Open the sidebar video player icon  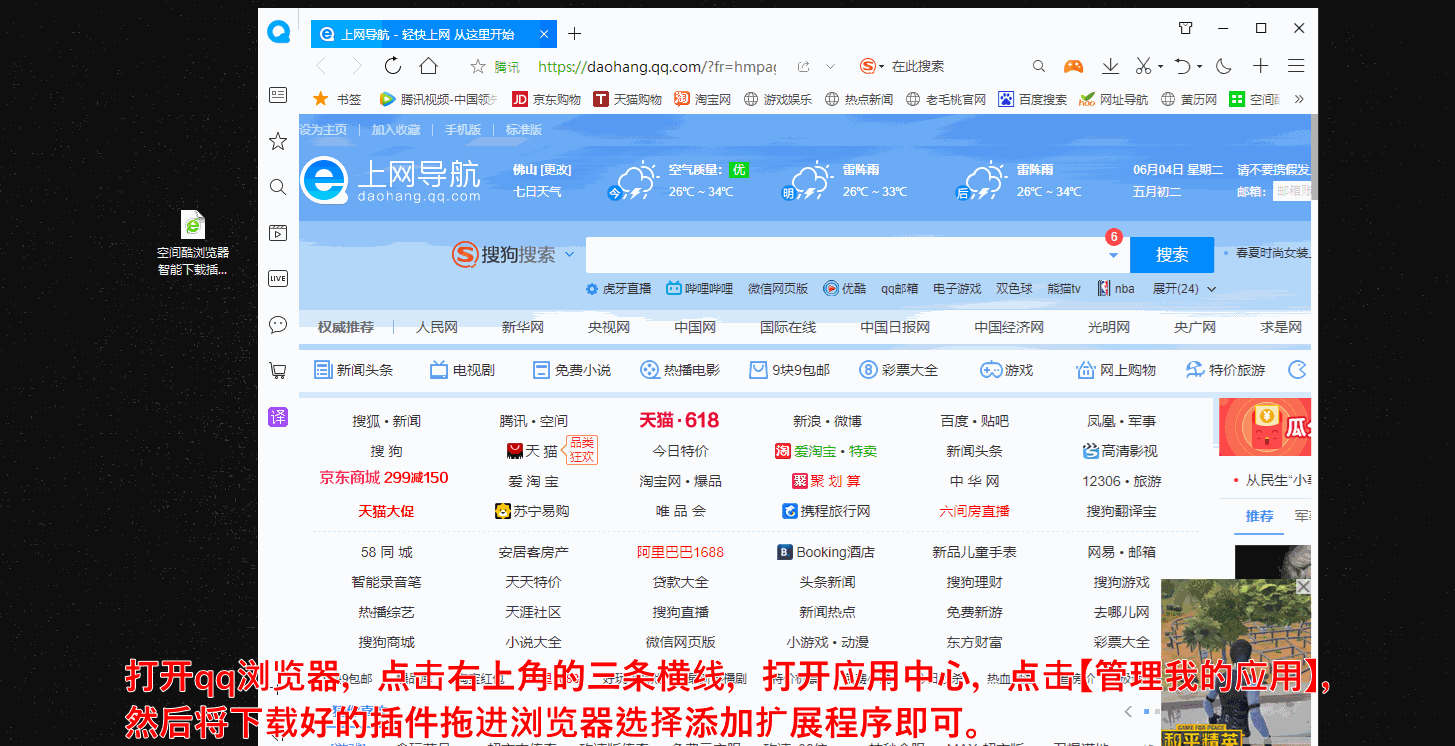click(278, 233)
